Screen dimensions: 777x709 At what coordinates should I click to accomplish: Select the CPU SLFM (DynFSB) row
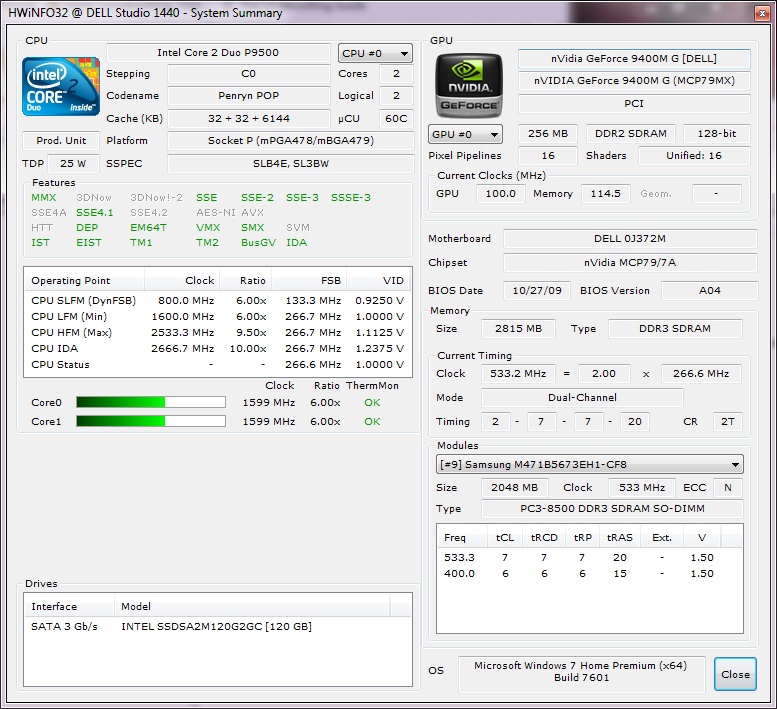tap(218, 300)
